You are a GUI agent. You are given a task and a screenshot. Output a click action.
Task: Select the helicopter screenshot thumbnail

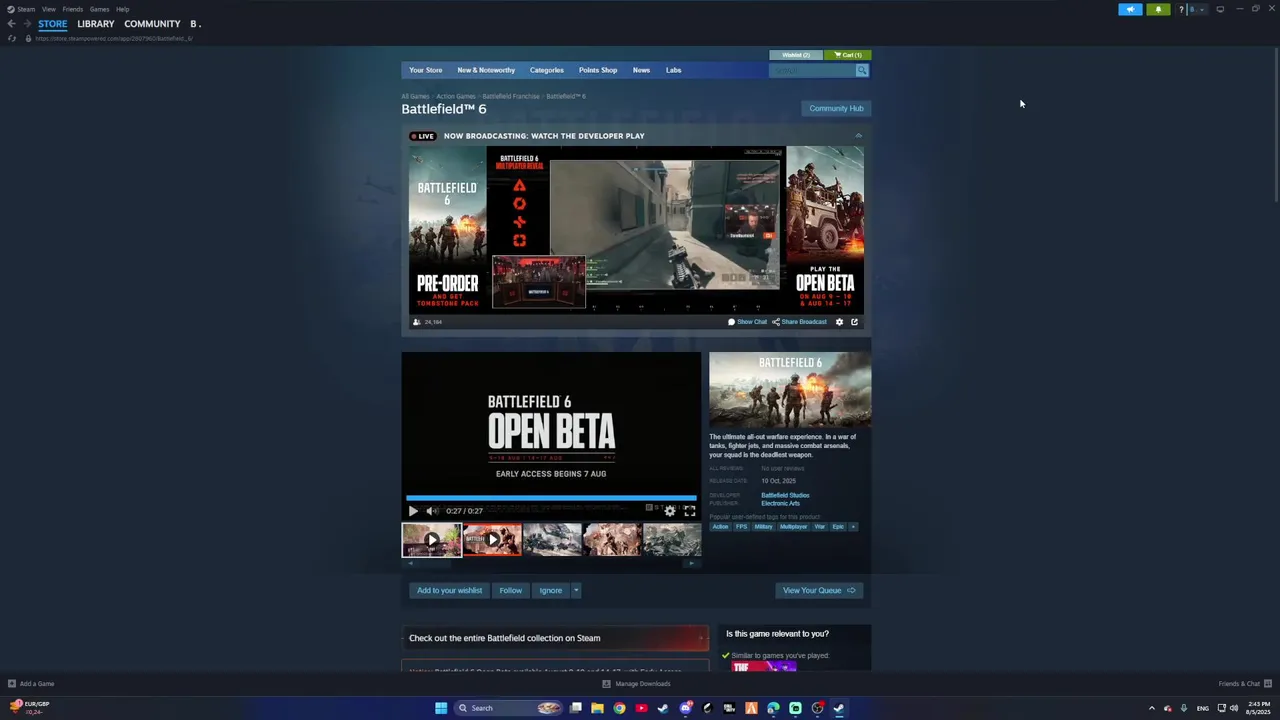[552, 540]
